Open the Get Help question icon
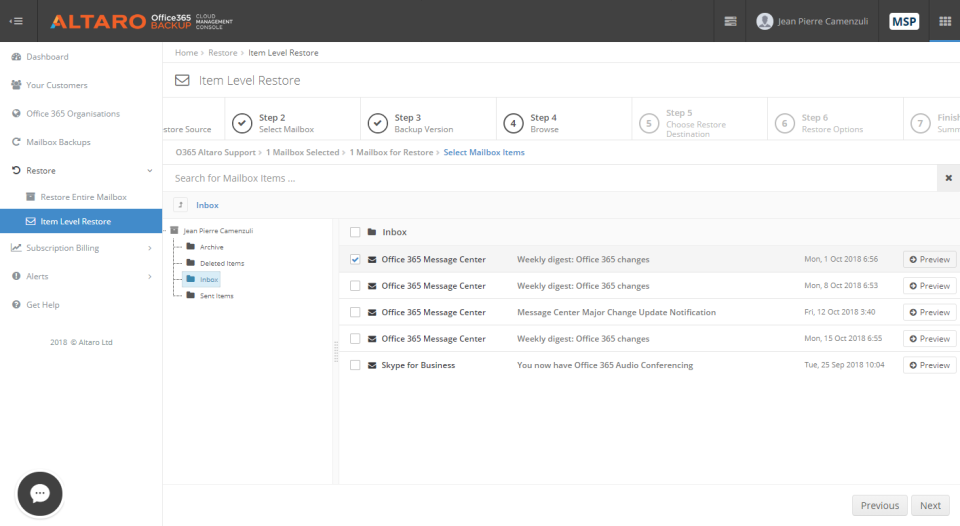The height and width of the screenshot is (526, 960). coord(17,304)
